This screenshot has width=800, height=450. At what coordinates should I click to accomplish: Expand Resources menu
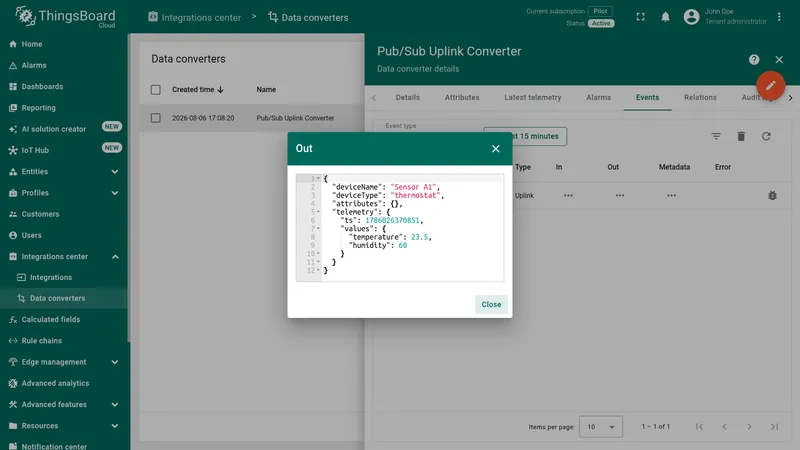(x=115, y=426)
